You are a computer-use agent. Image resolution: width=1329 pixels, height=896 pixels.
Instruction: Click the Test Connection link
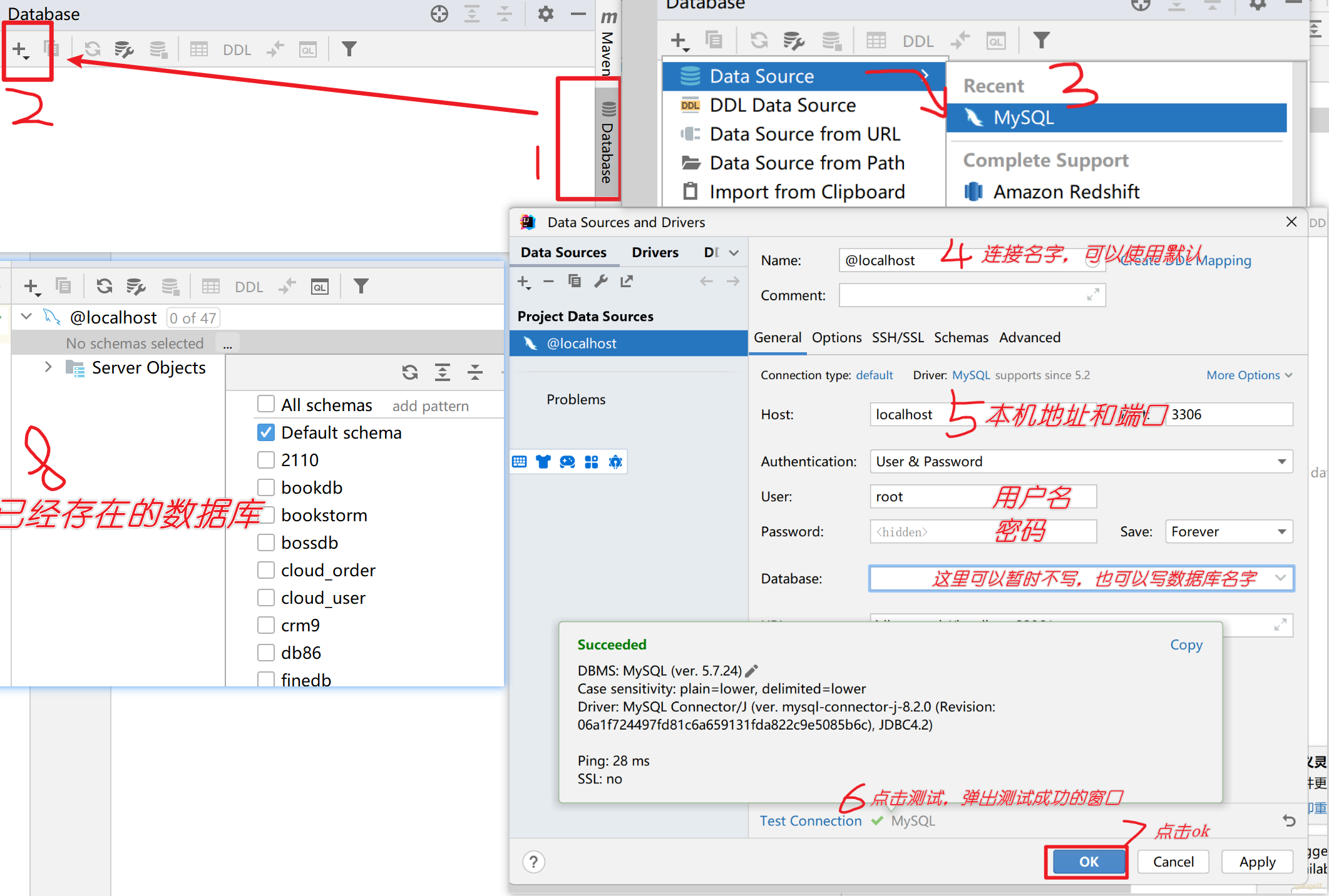[811, 821]
